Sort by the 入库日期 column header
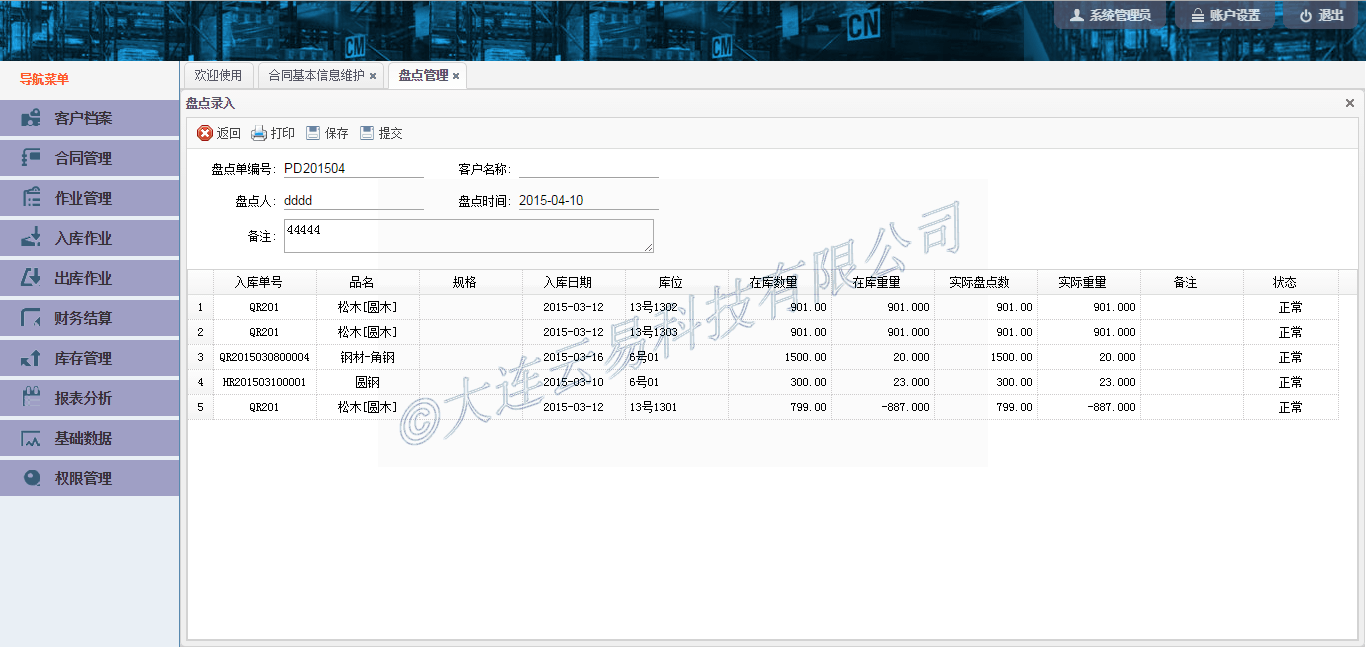 pos(573,282)
